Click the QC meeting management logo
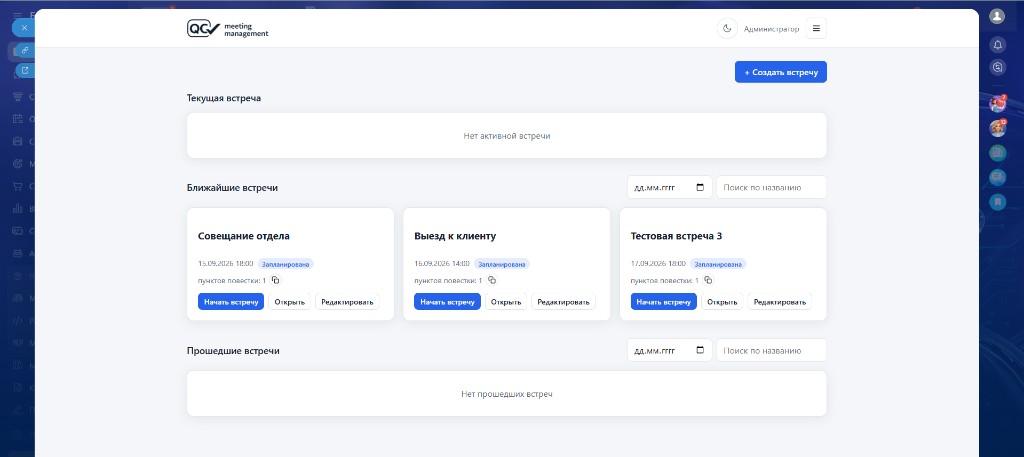 227,29
